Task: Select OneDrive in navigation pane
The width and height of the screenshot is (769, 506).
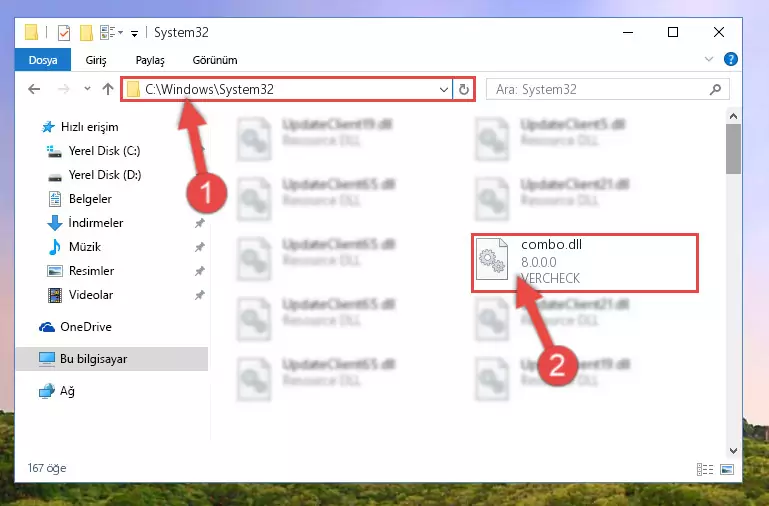Action: (76, 327)
